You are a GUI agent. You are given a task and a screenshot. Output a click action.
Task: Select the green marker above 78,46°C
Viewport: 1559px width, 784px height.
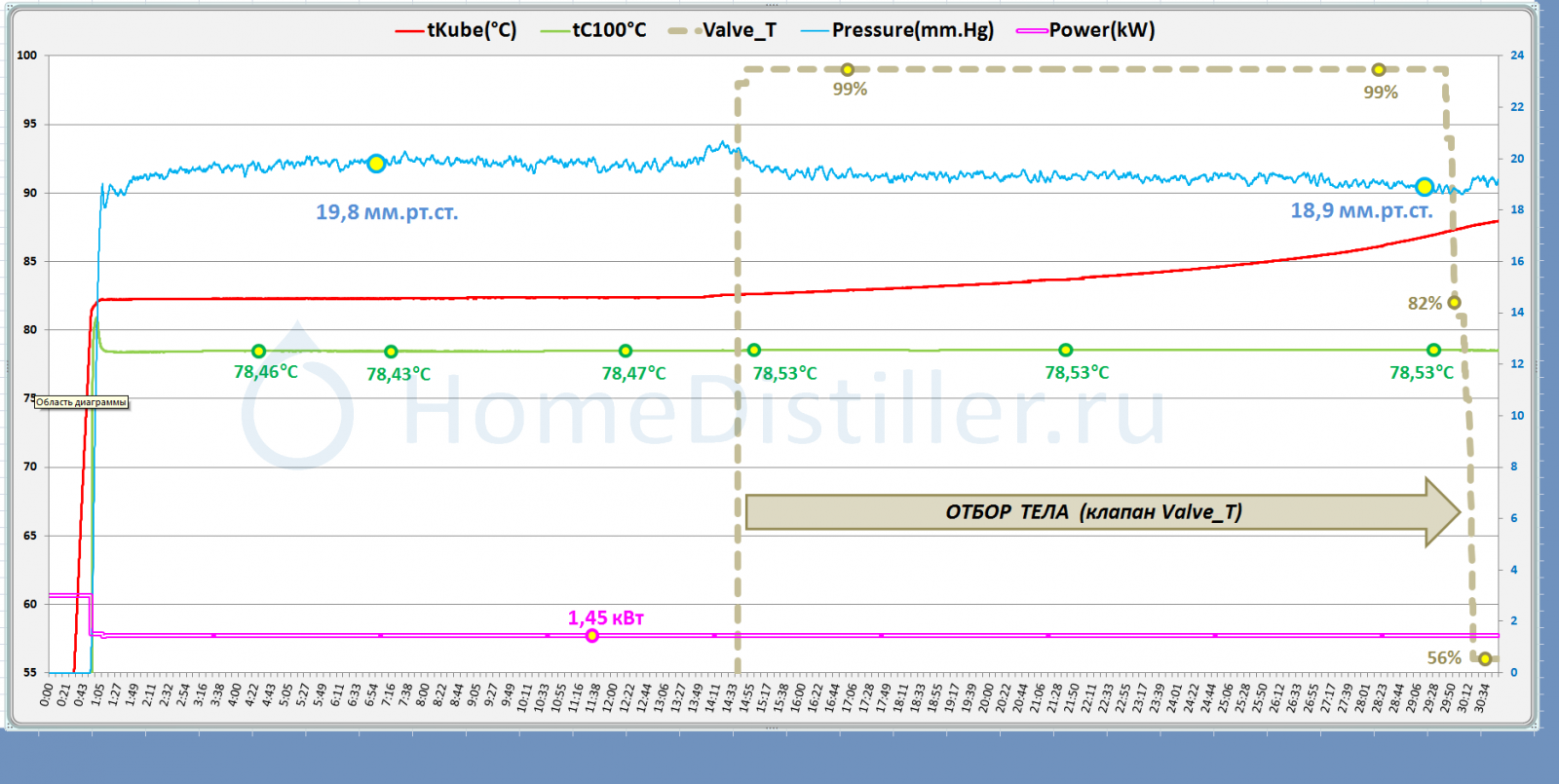click(258, 351)
